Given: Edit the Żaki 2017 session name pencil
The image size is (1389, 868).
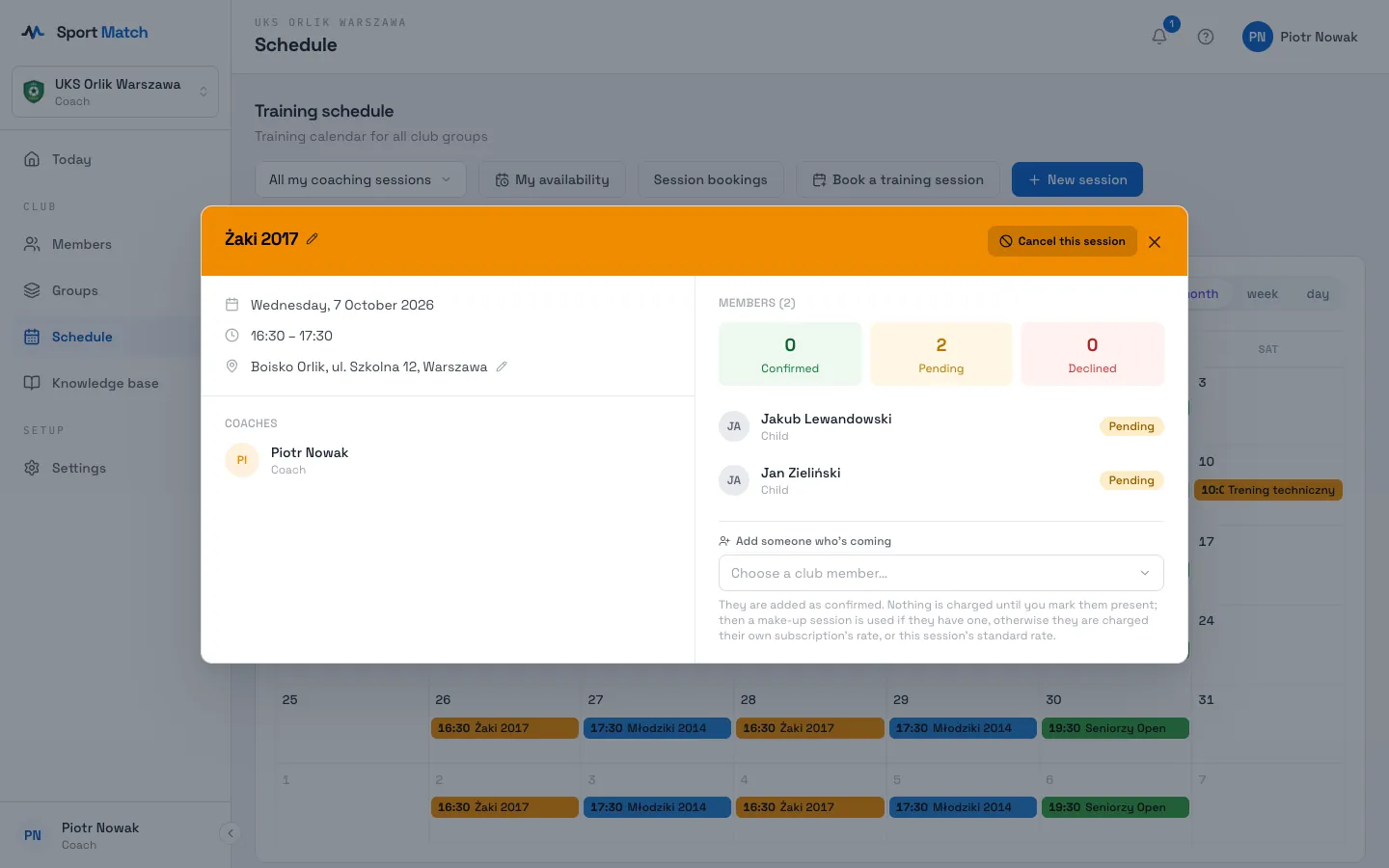Looking at the screenshot, I should (313, 239).
